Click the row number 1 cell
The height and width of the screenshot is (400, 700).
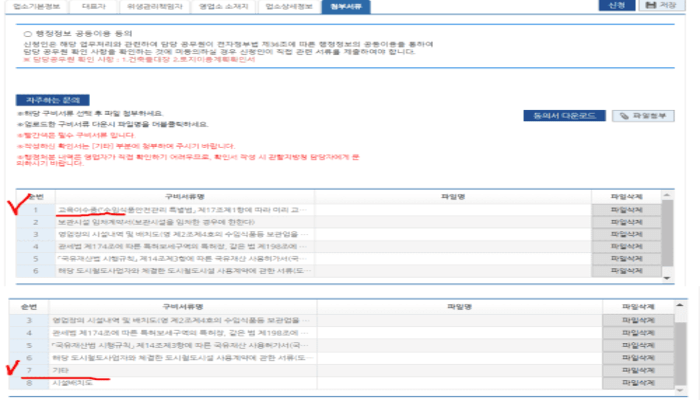[x=36, y=210]
